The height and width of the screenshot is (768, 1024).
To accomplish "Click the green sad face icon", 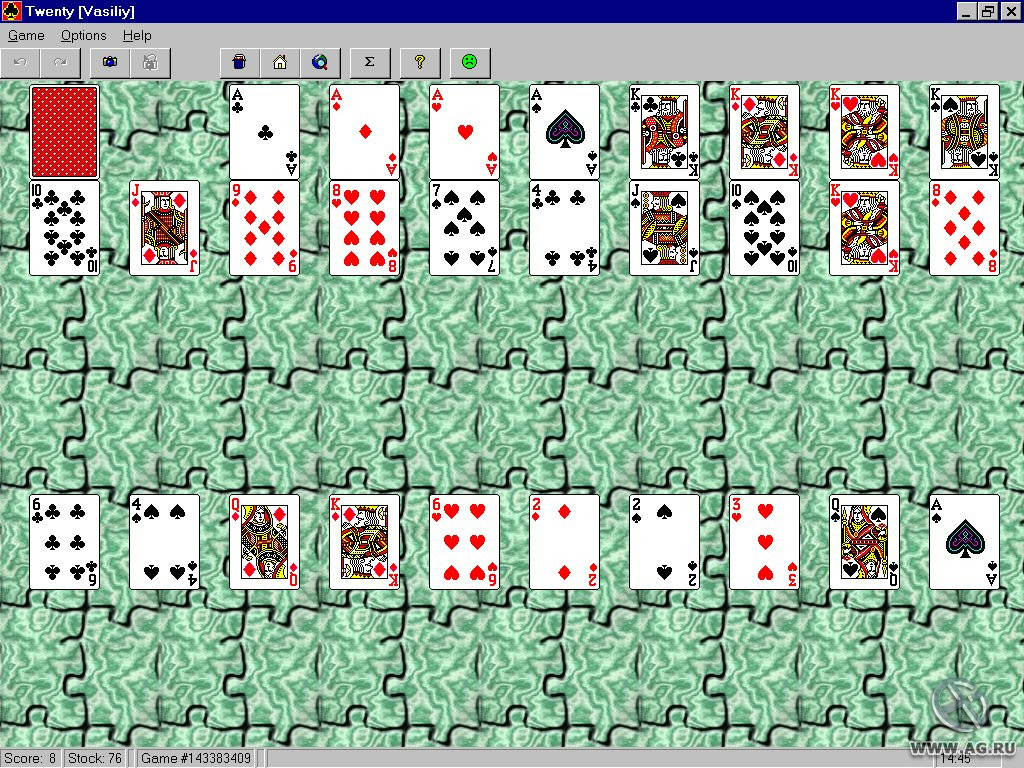I will coord(470,63).
